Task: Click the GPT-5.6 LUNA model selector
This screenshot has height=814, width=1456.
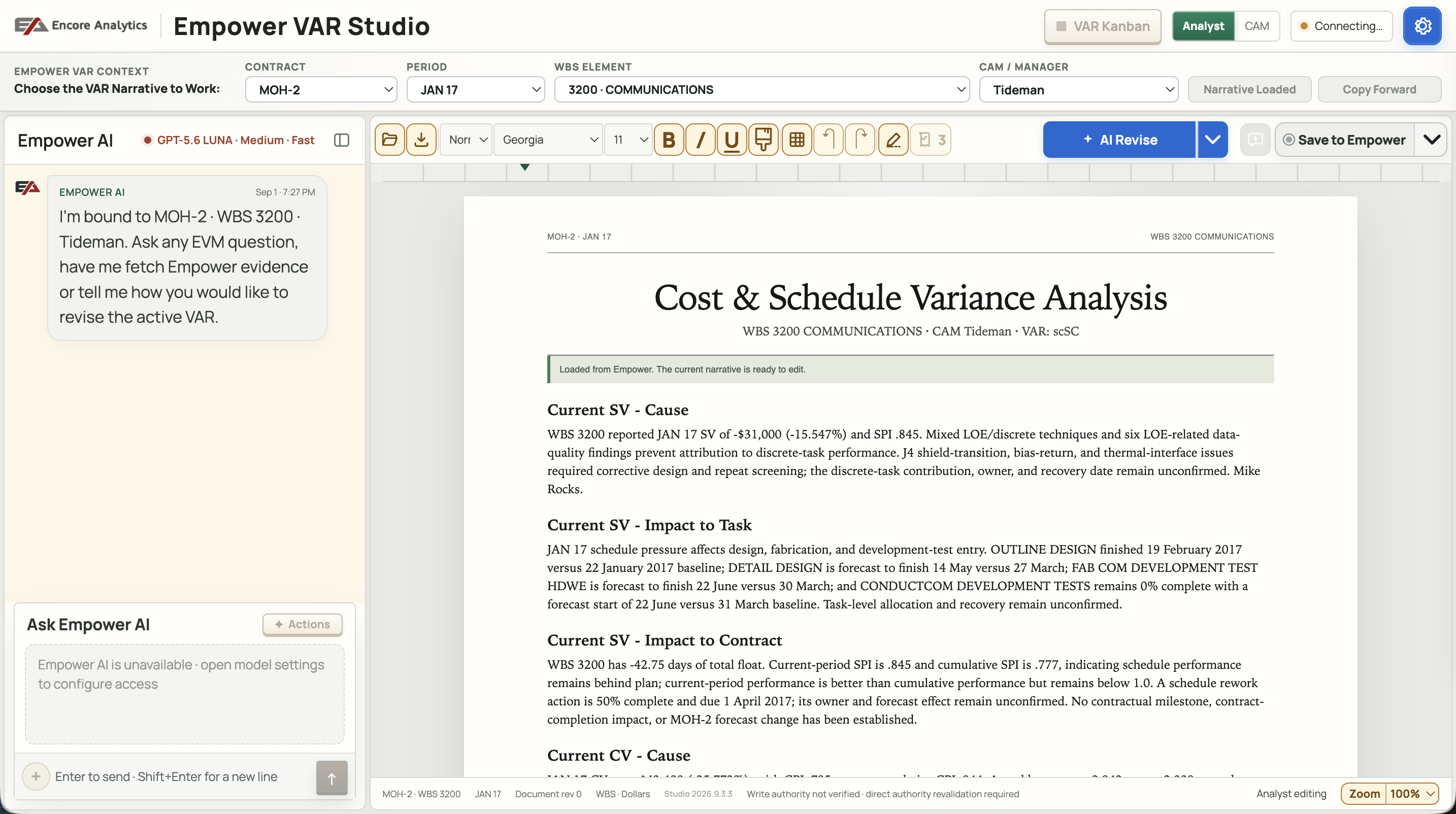Action: pyautogui.click(x=229, y=140)
